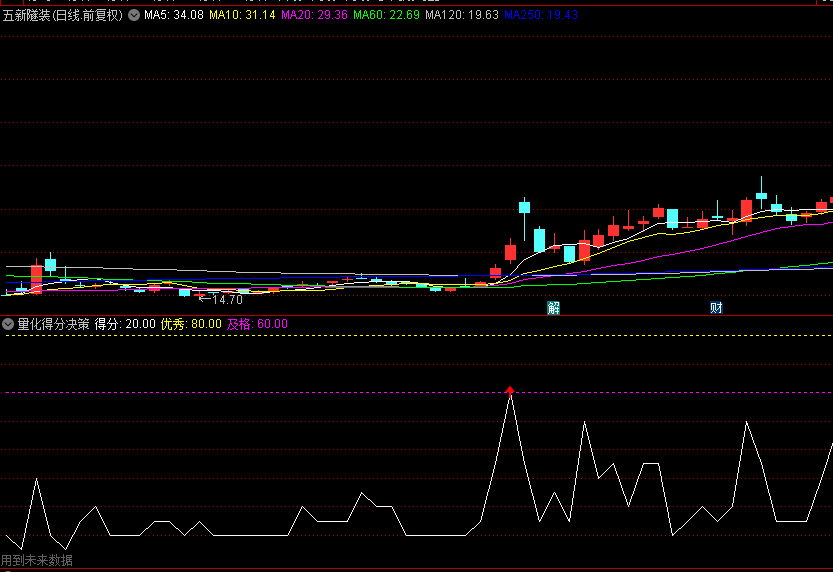The width and height of the screenshot is (833, 572).
Task: Click the 用到未来数据 warning text
Action: pyautogui.click(x=37, y=561)
